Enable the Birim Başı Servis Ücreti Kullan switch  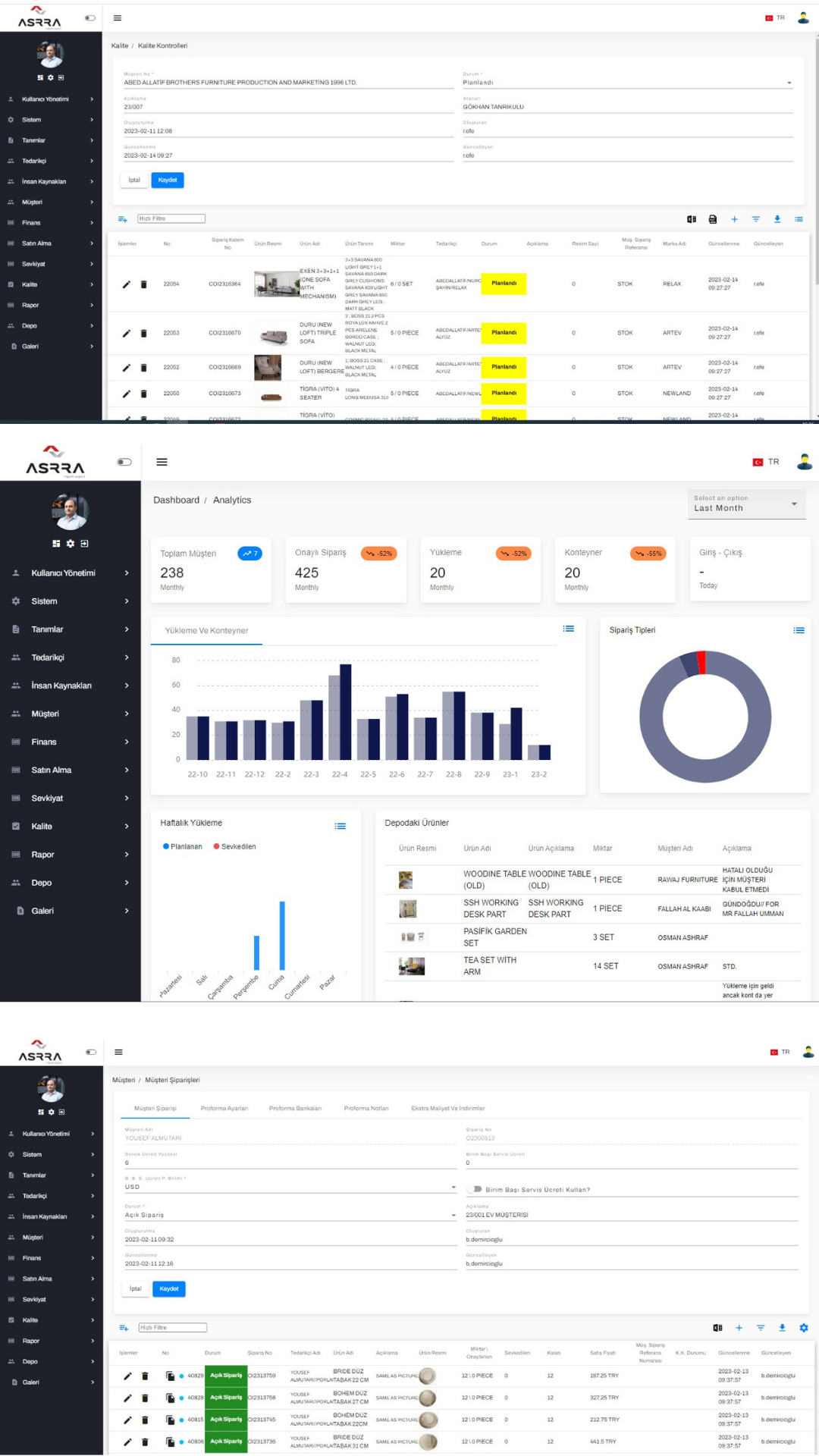tap(476, 1189)
